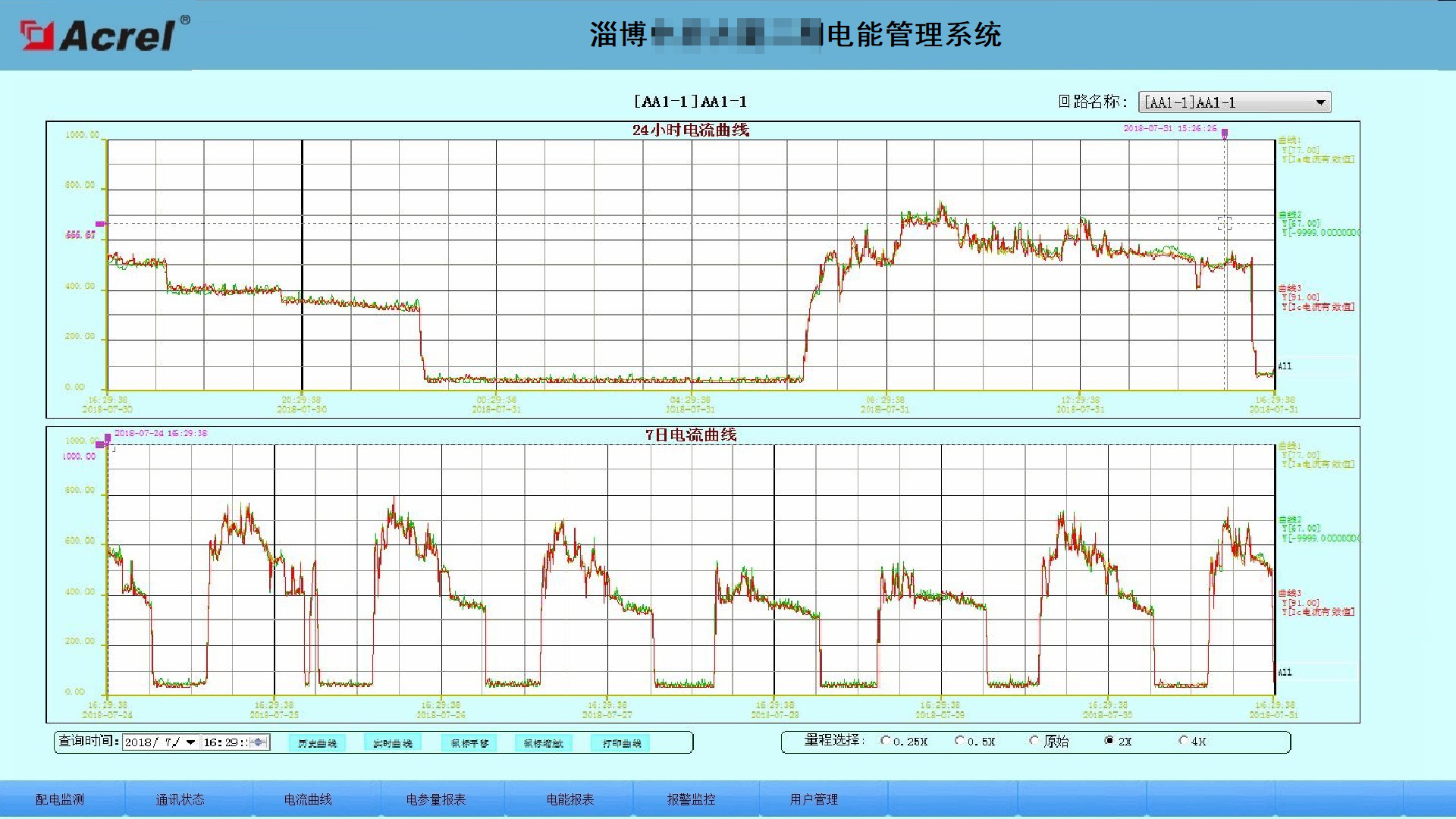This screenshot has width=1456, height=819.
Task: Expand the query date dropdown arrow
Action: tap(191, 742)
